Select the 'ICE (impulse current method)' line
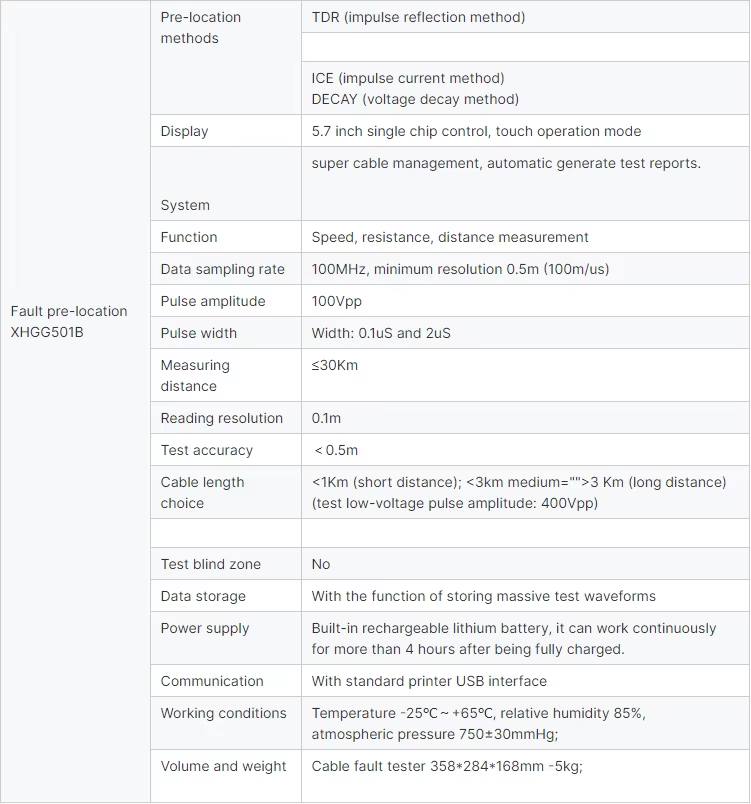The image size is (751, 804). [408, 78]
